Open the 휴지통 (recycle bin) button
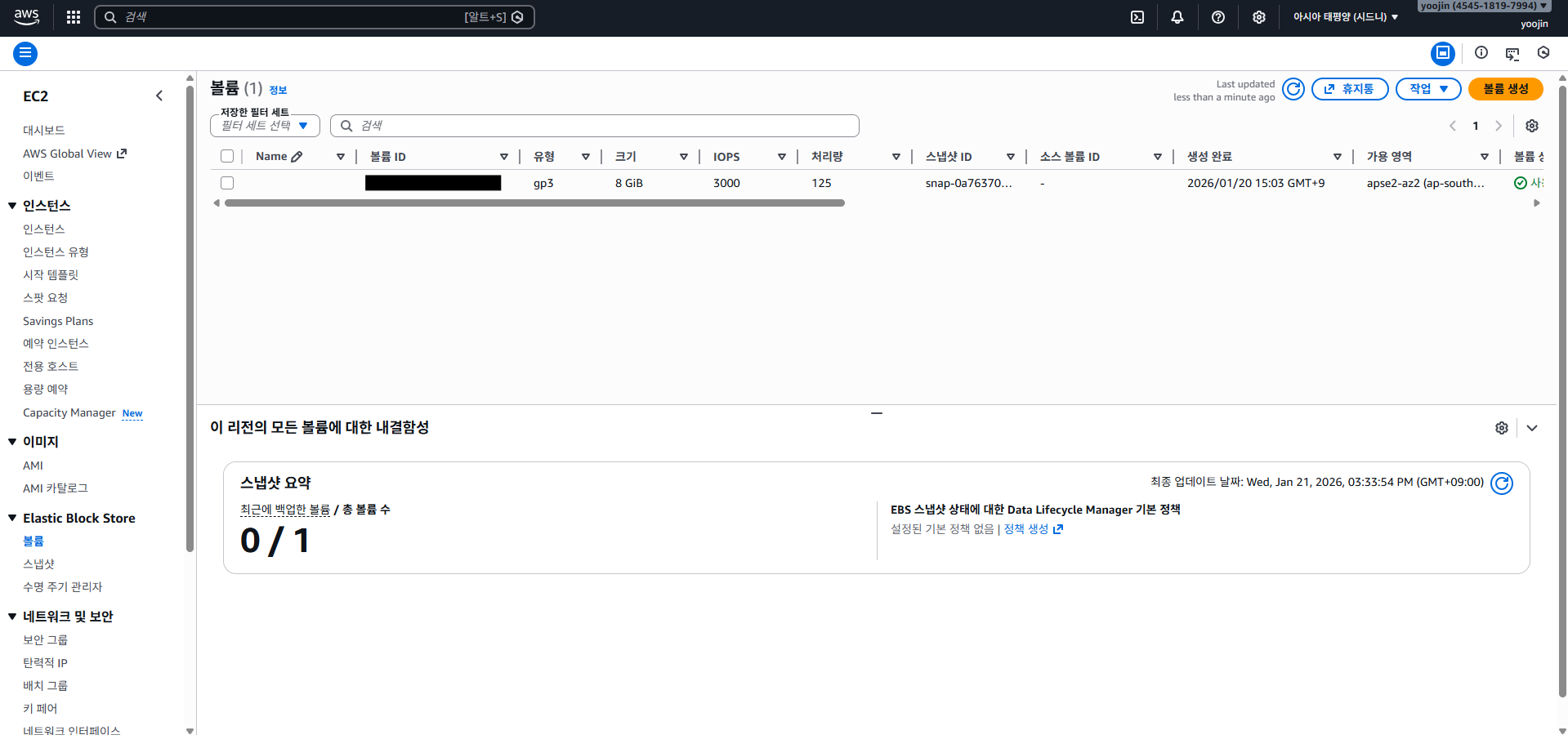Screen dimensions: 1568x735 [x=1350, y=89]
